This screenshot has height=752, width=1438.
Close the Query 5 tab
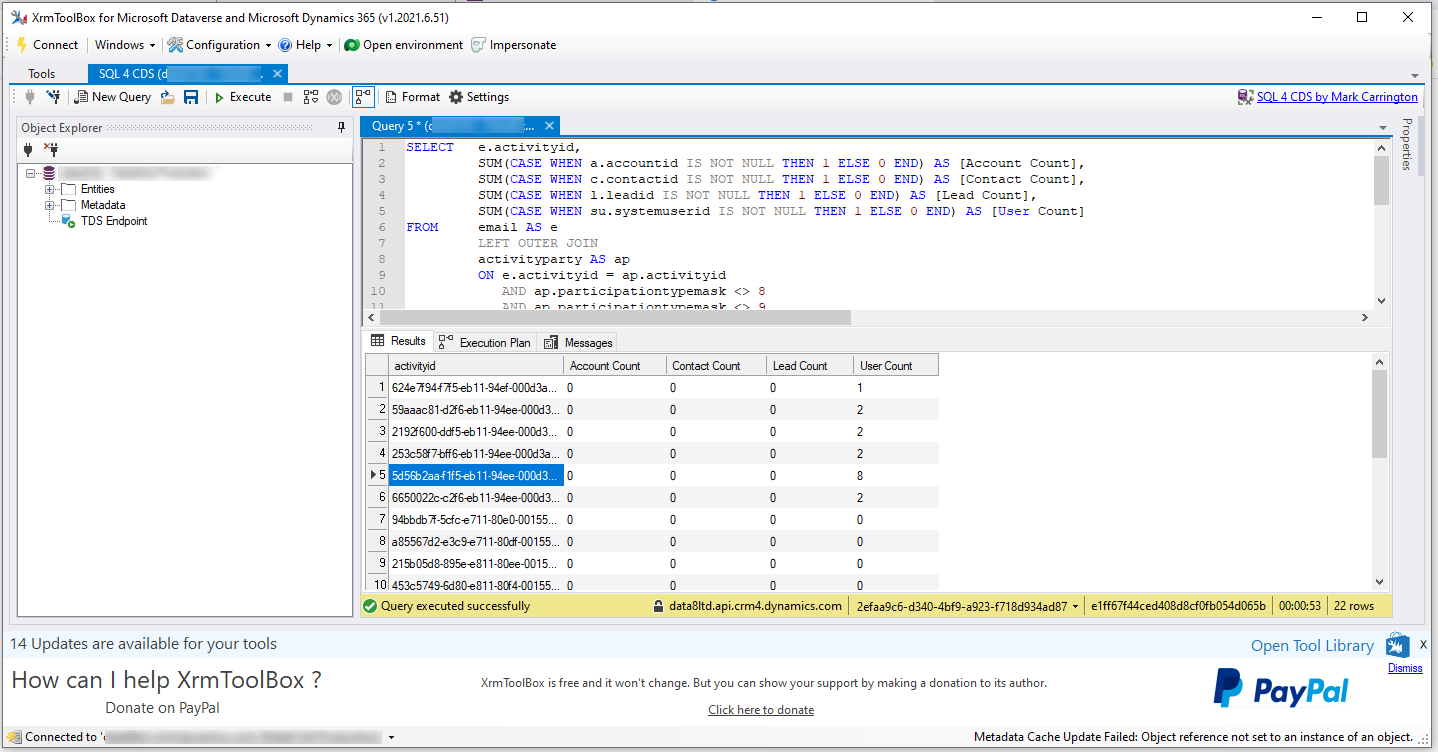[549, 126]
